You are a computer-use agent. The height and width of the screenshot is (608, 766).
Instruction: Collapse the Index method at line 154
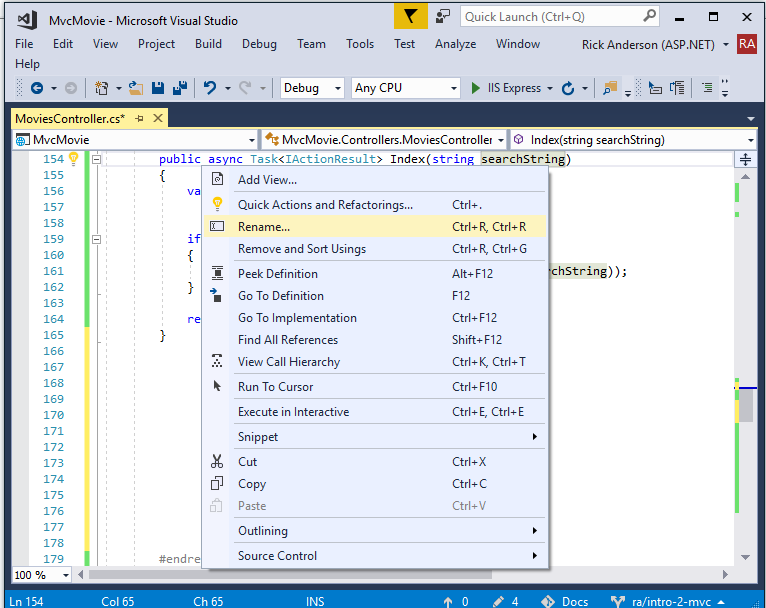click(96, 159)
